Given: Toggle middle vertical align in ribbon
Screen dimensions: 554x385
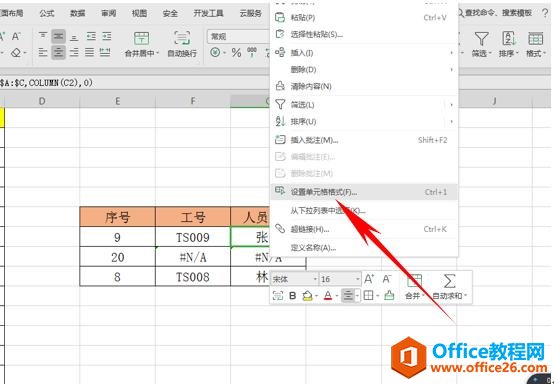Looking at the screenshot, I should coord(58,36).
